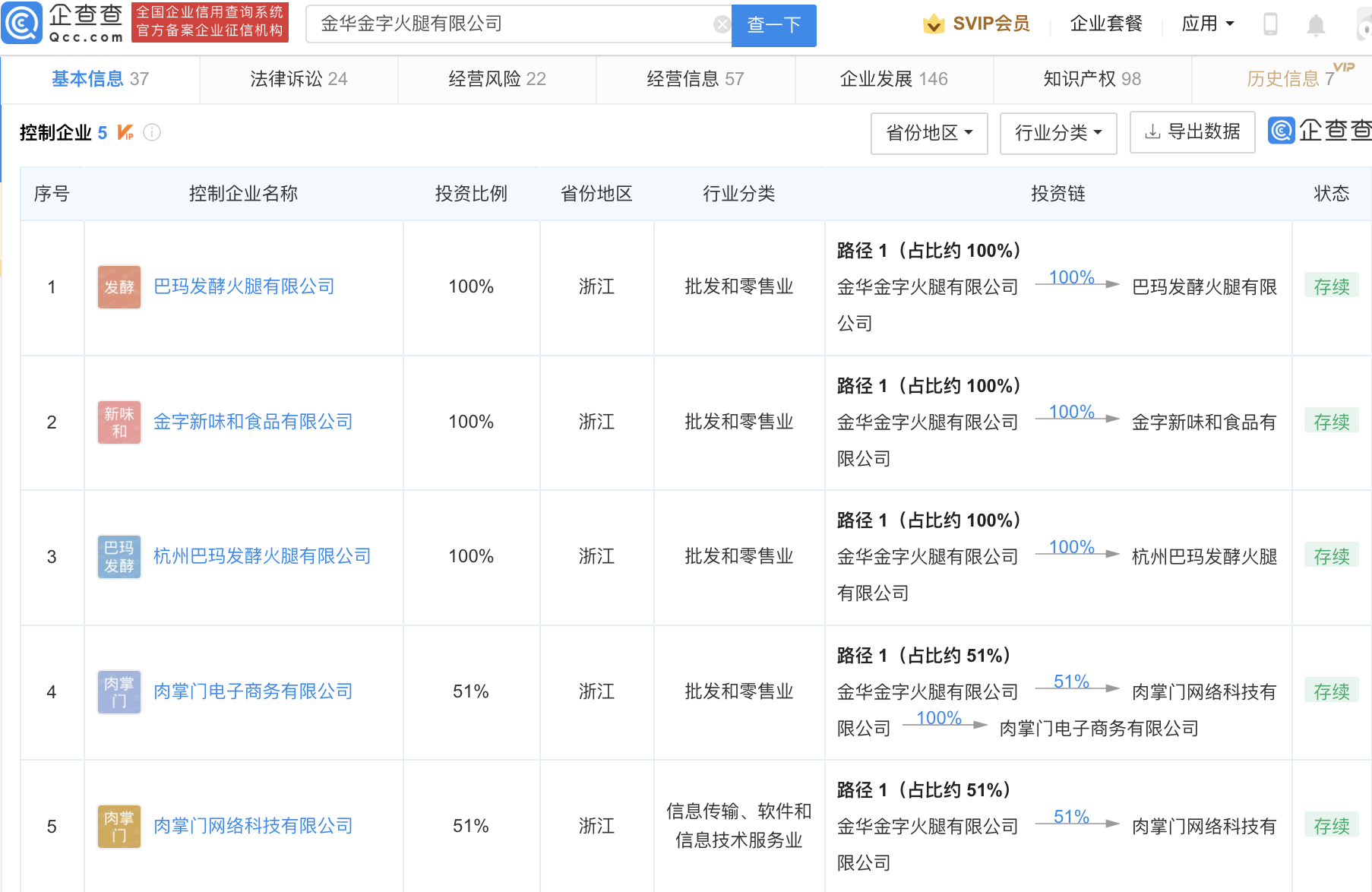Open 肉掌门网络科技有限公司 company link

[x=253, y=826]
